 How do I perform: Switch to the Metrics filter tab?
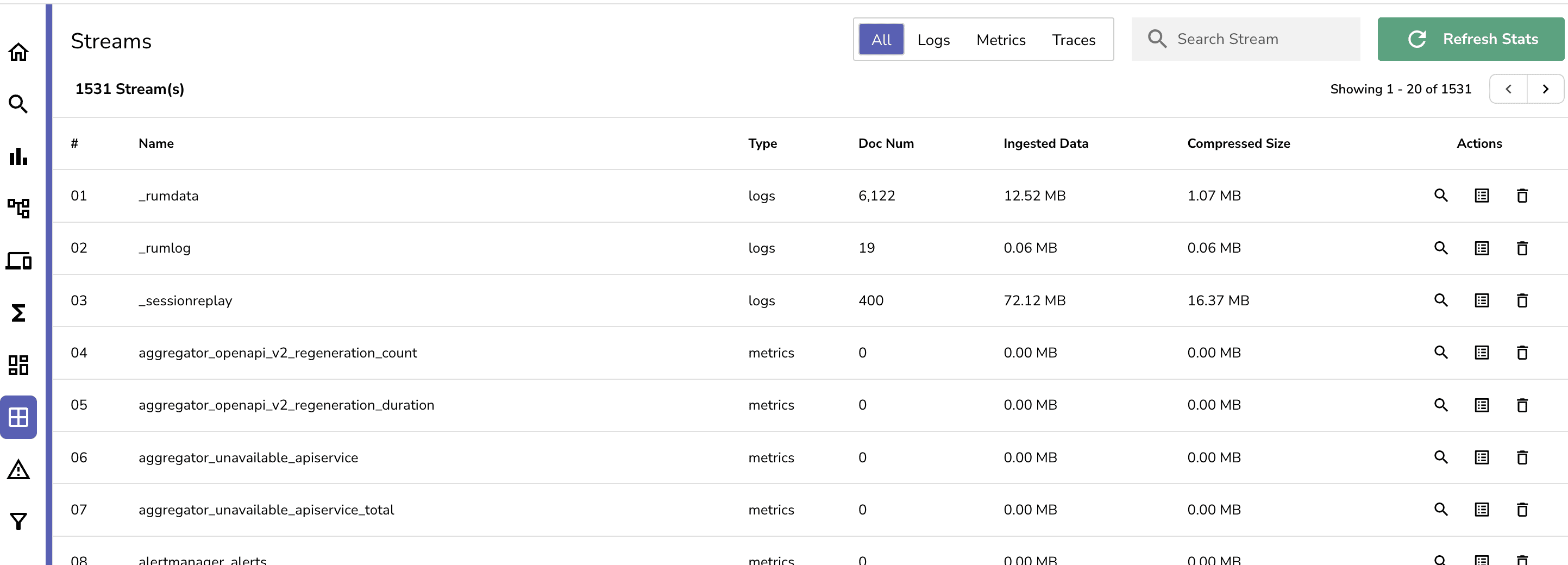click(1001, 40)
